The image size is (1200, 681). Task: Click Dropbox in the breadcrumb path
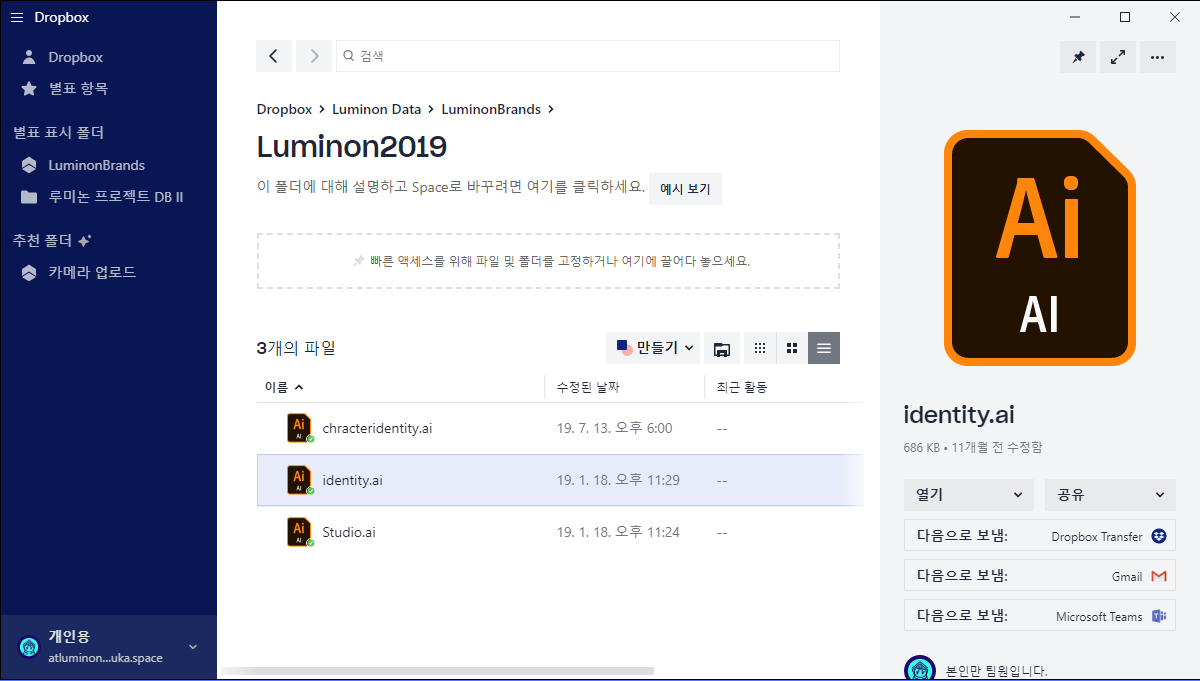(284, 109)
